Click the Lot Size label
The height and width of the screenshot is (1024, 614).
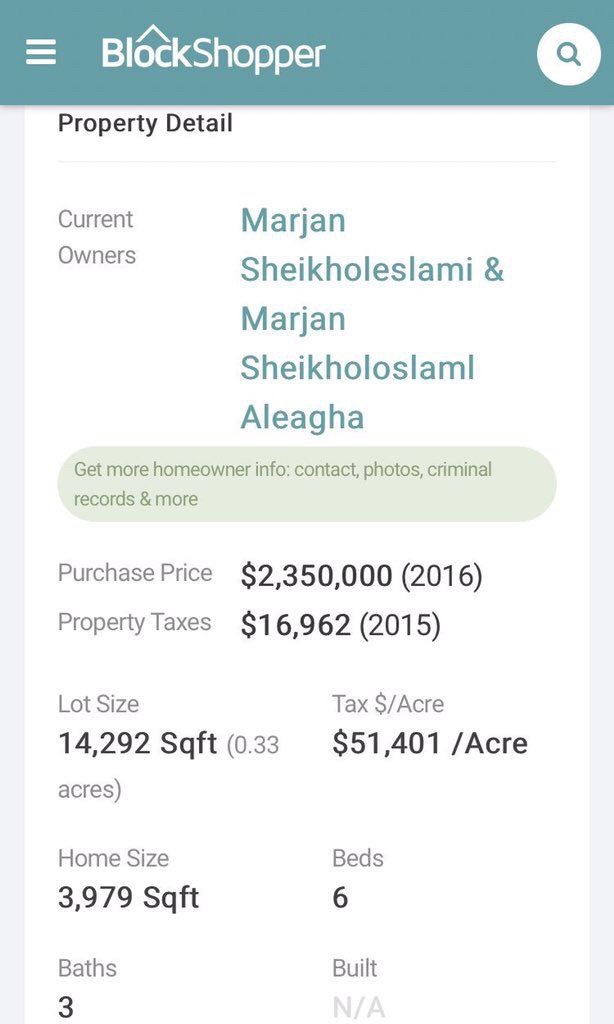pos(98,704)
